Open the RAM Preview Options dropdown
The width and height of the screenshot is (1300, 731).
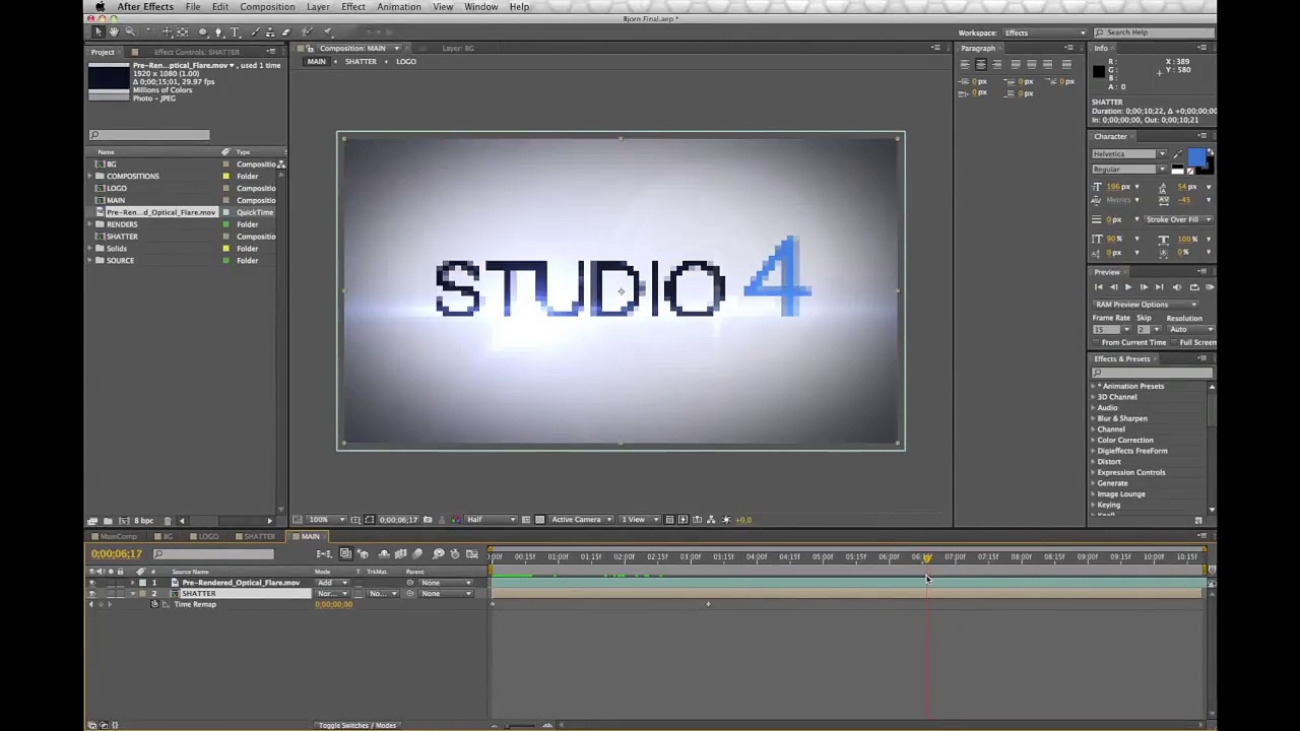pos(1145,304)
